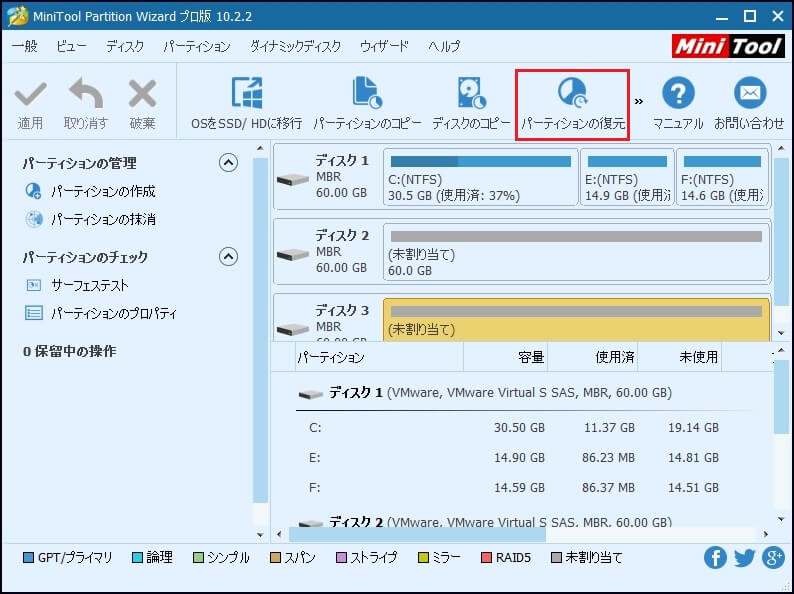794x594 pixels.
Task: Select ディスク 2 drive icon in disk map
Action: click(293, 254)
